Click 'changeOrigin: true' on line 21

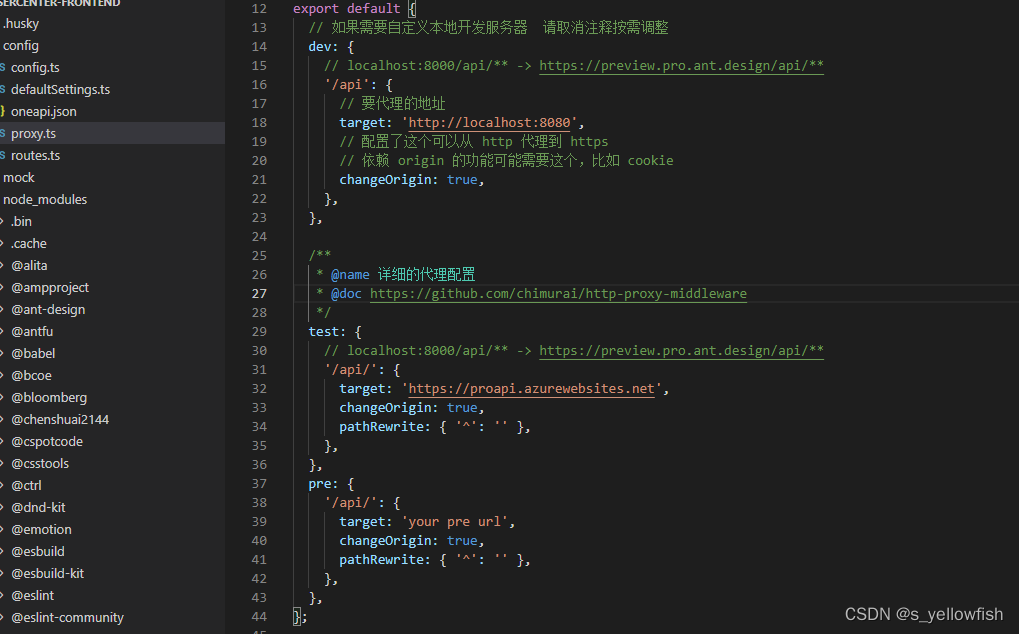click(x=408, y=180)
